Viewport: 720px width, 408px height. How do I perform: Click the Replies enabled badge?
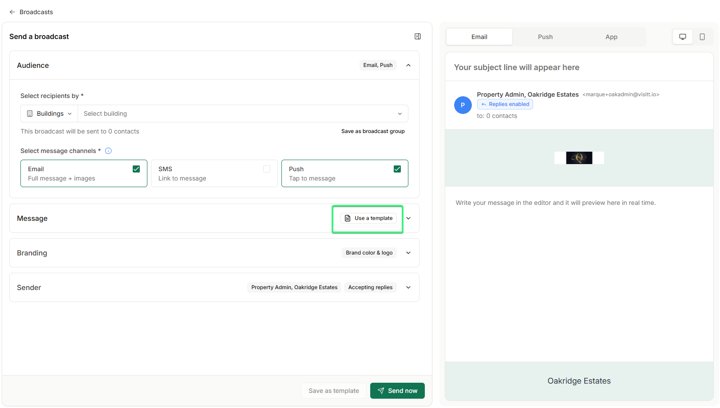505,105
